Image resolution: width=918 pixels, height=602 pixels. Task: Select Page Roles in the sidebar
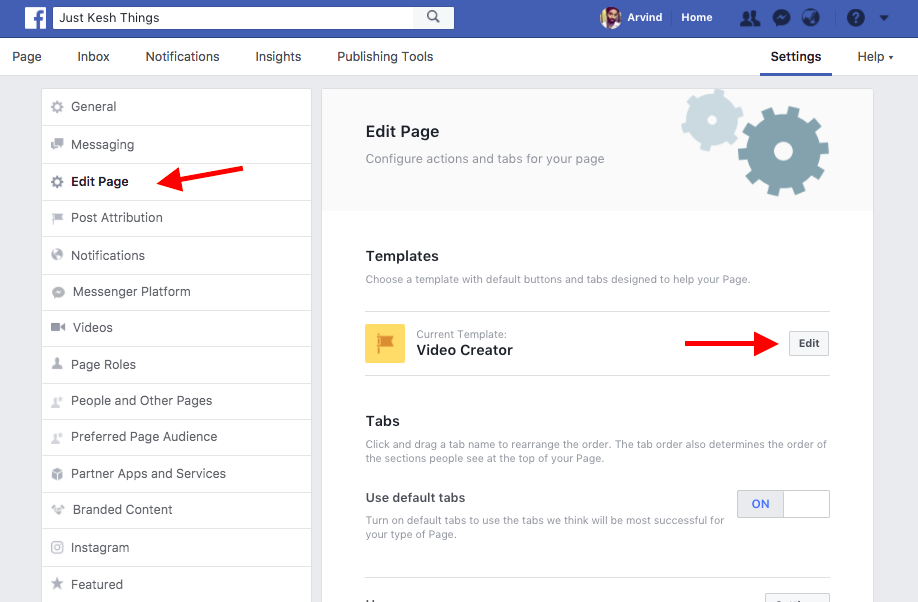tap(103, 365)
